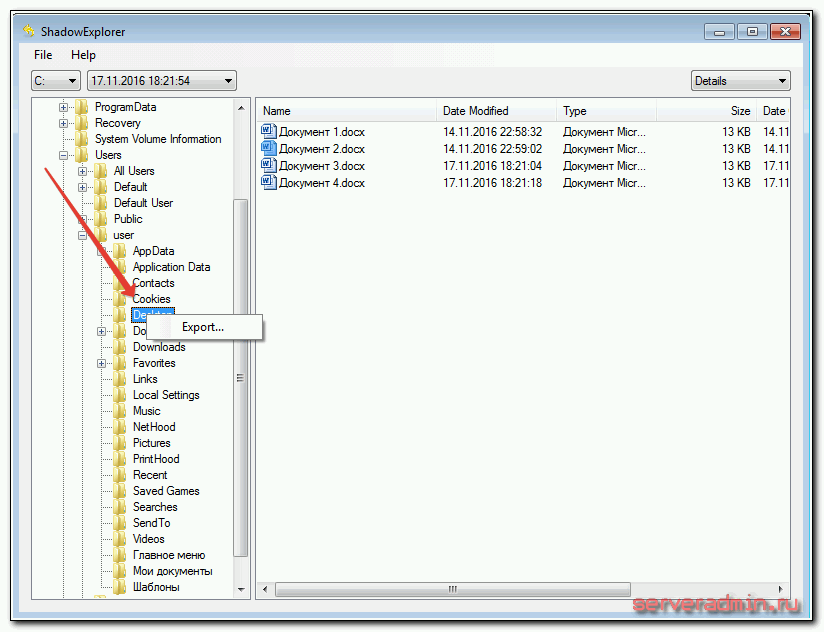
Task: Select Документ 4.docx in the file list
Action: pyautogui.click(x=322, y=183)
